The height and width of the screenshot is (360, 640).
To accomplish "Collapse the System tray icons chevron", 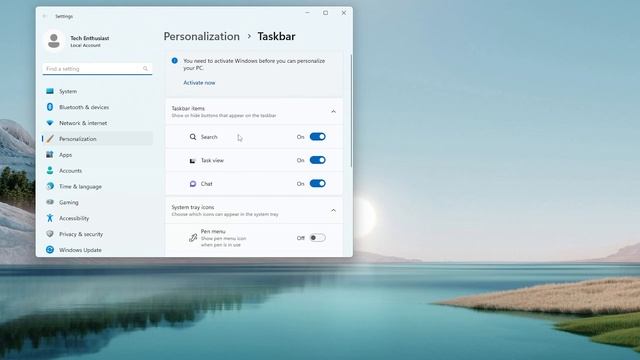I will coord(333,210).
